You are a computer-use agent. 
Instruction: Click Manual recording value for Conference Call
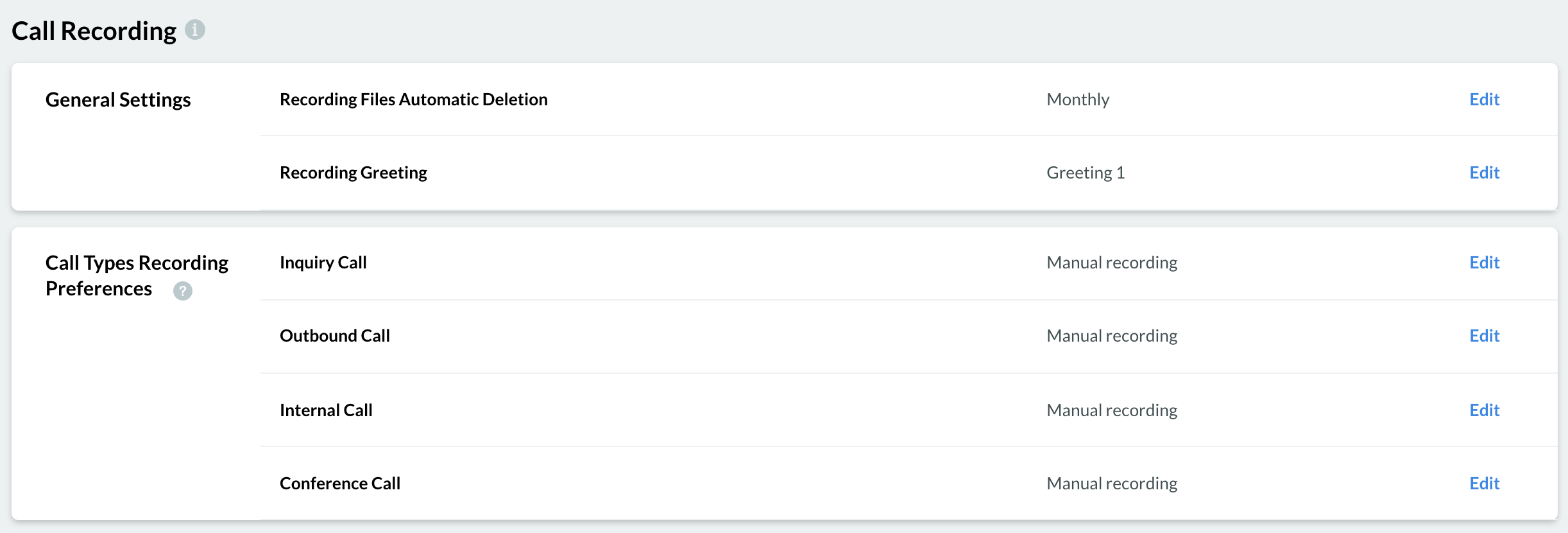(1112, 484)
